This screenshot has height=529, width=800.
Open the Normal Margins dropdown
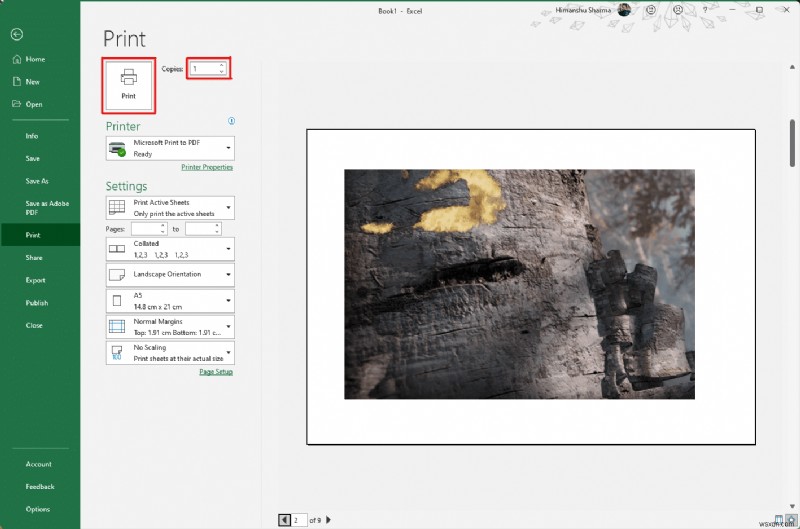point(170,326)
